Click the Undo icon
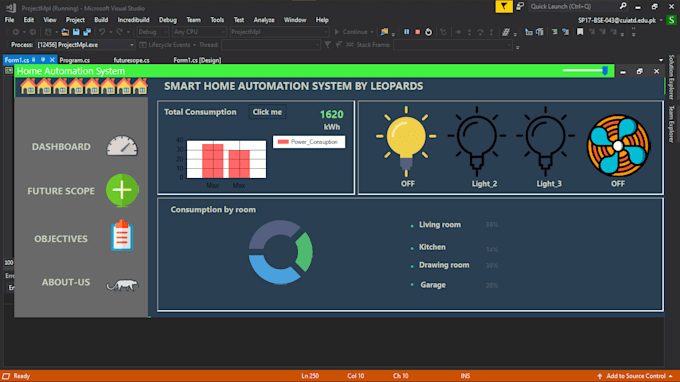Viewport: 680px width, 382px height. coord(101,32)
